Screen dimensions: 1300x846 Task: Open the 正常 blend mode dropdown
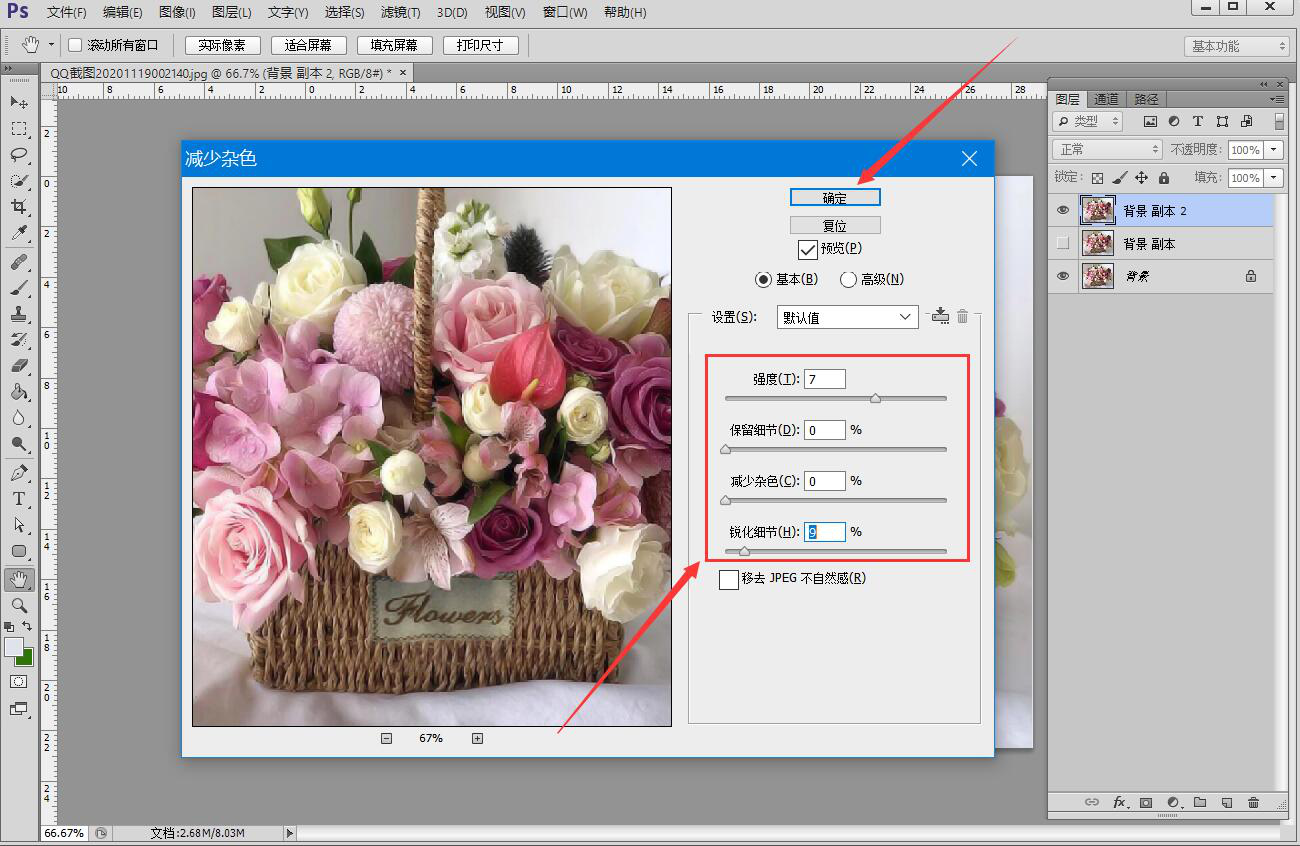coord(1107,149)
